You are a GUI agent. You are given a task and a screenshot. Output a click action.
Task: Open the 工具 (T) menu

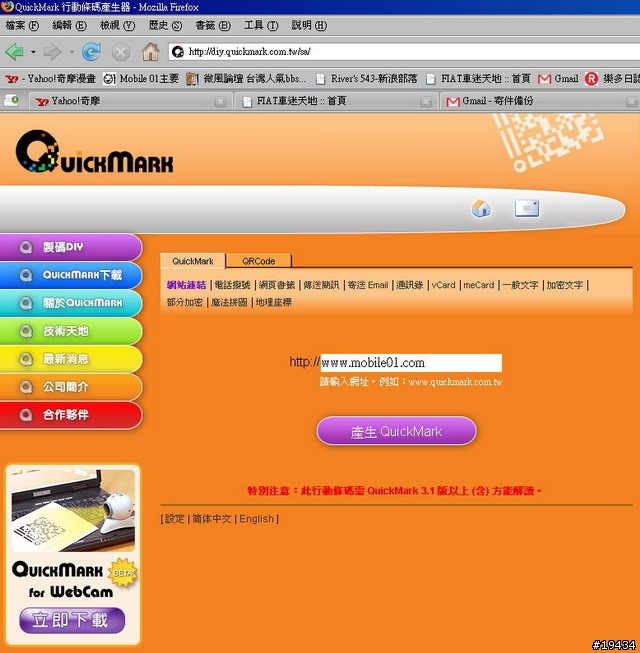261,25
